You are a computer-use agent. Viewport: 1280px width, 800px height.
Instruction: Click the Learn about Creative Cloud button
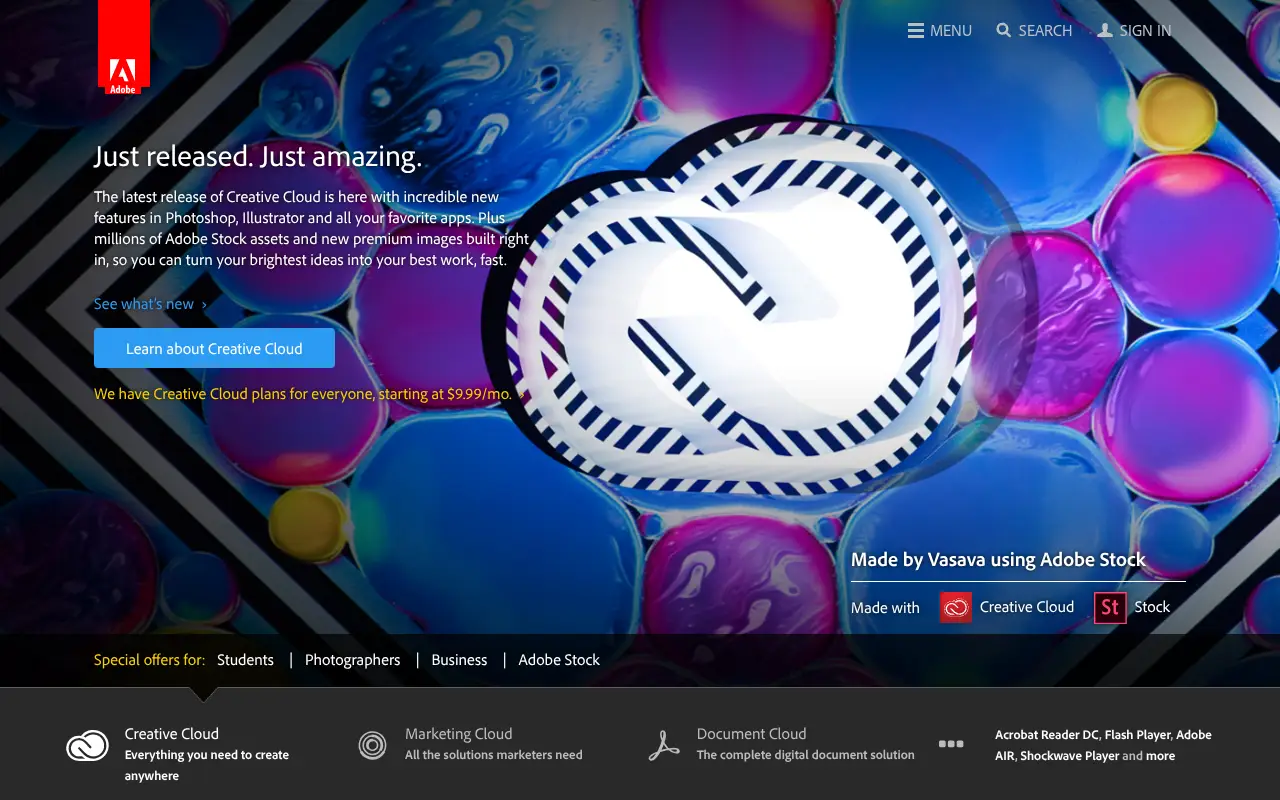[214, 348]
